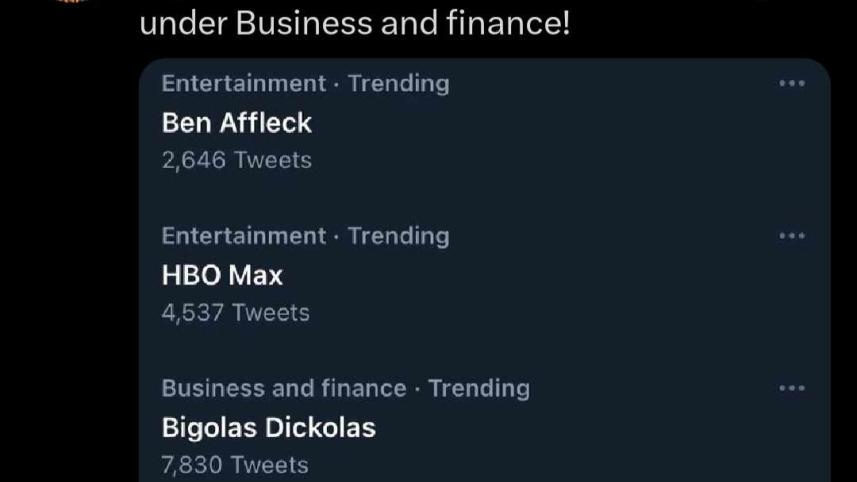Viewport: 857px width, 482px height.
Task: Click the word Tweets under Bigolas Dickolas
Action: pyautogui.click(x=271, y=464)
